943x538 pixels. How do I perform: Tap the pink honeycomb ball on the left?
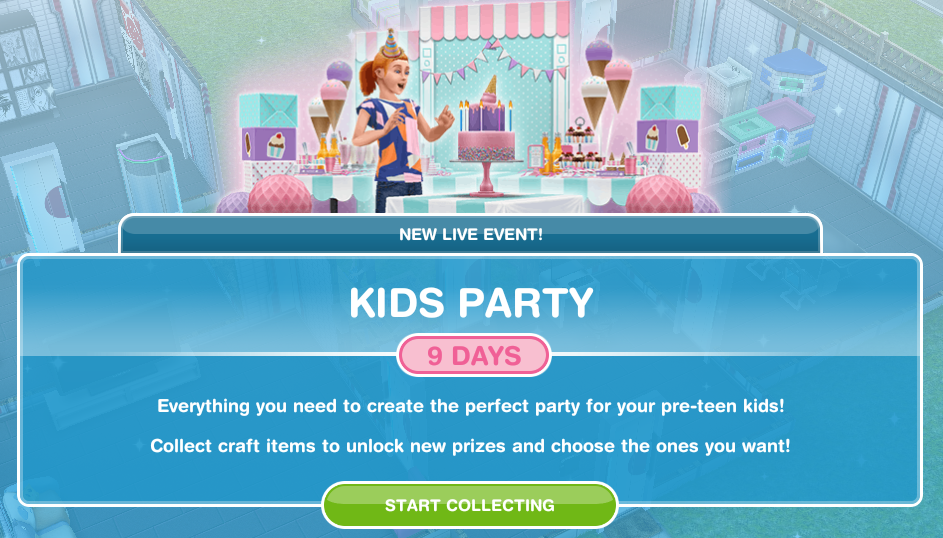(x=280, y=195)
